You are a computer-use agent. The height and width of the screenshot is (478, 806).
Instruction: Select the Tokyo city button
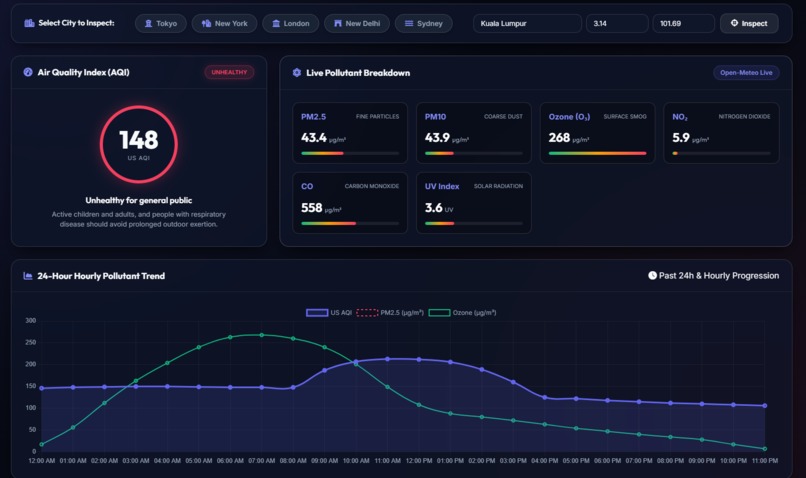click(x=161, y=24)
